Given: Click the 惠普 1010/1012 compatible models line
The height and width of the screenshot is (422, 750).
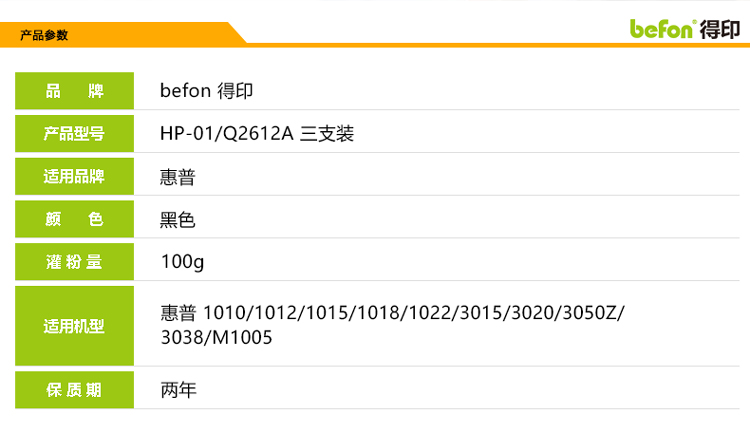Looking at the screenshot, I should pos(392,313).
